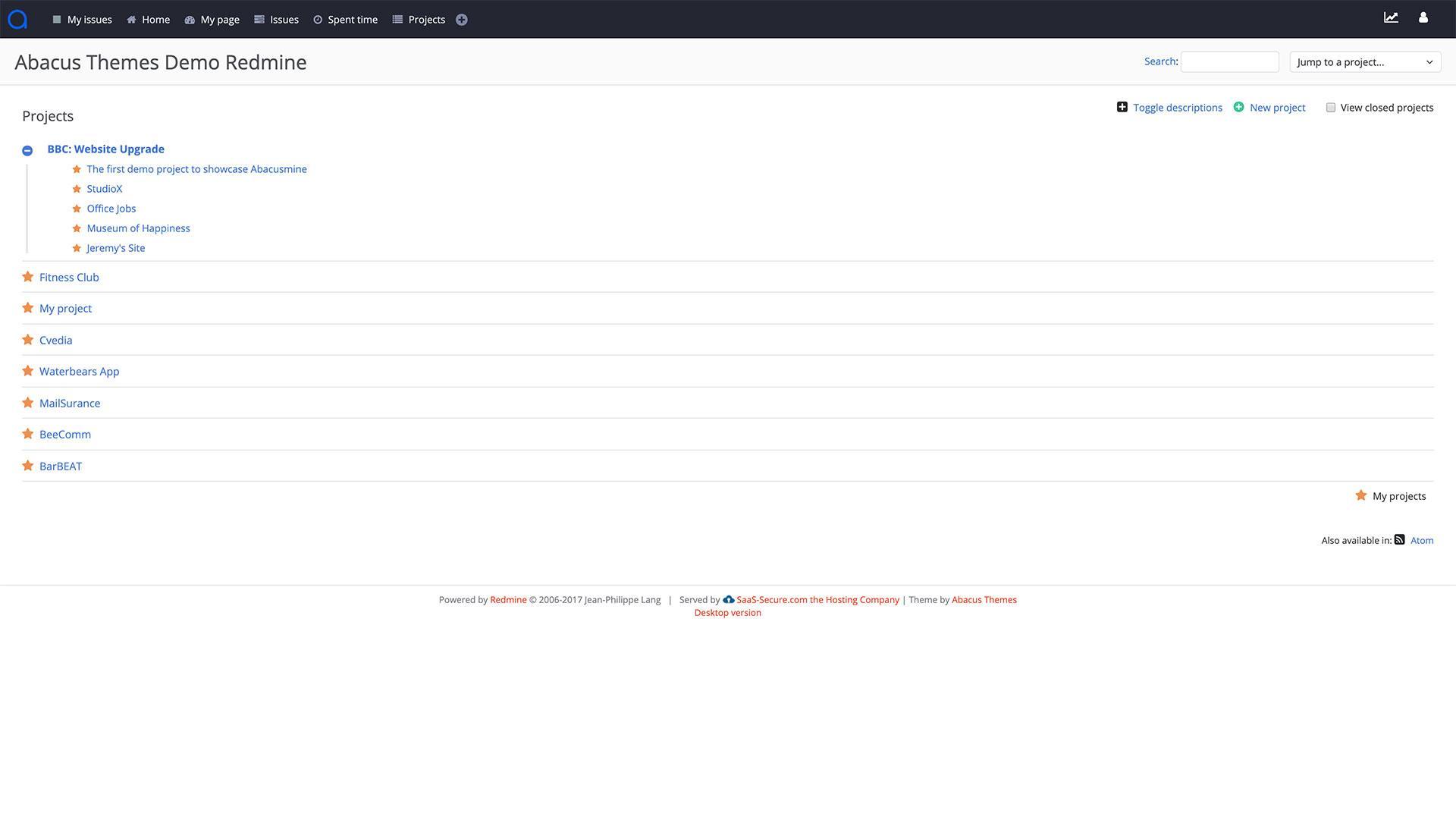Open the BeeComm project

(65, 434)
